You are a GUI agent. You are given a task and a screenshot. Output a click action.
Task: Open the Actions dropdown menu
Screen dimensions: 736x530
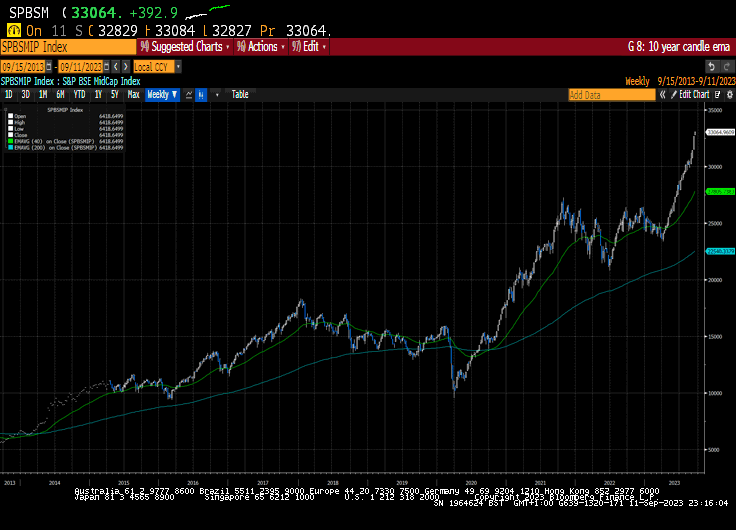(x=261, y=46)
